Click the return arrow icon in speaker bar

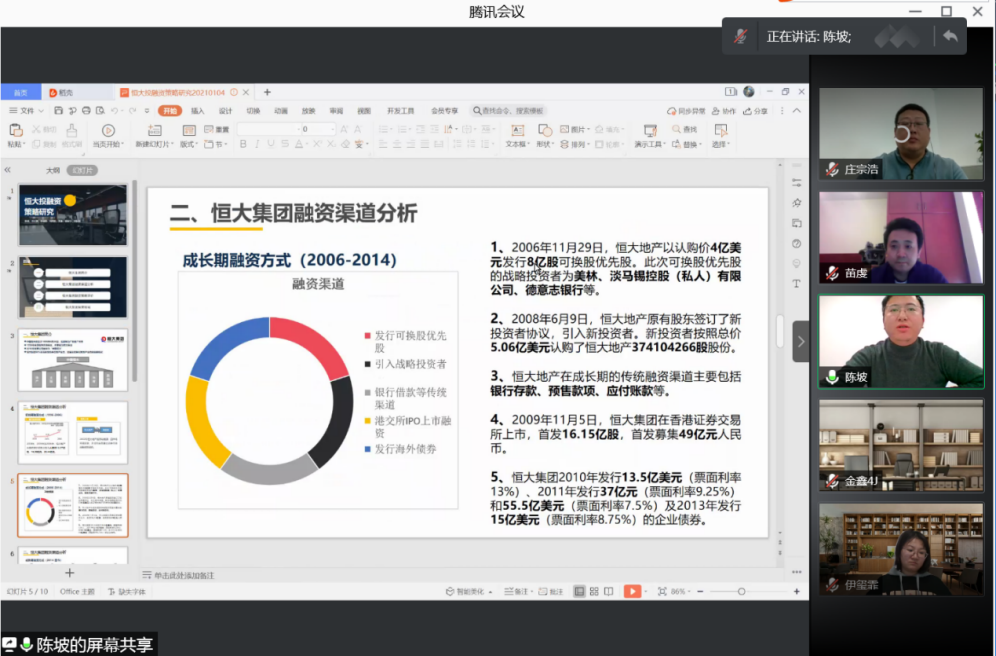point(949,36)
